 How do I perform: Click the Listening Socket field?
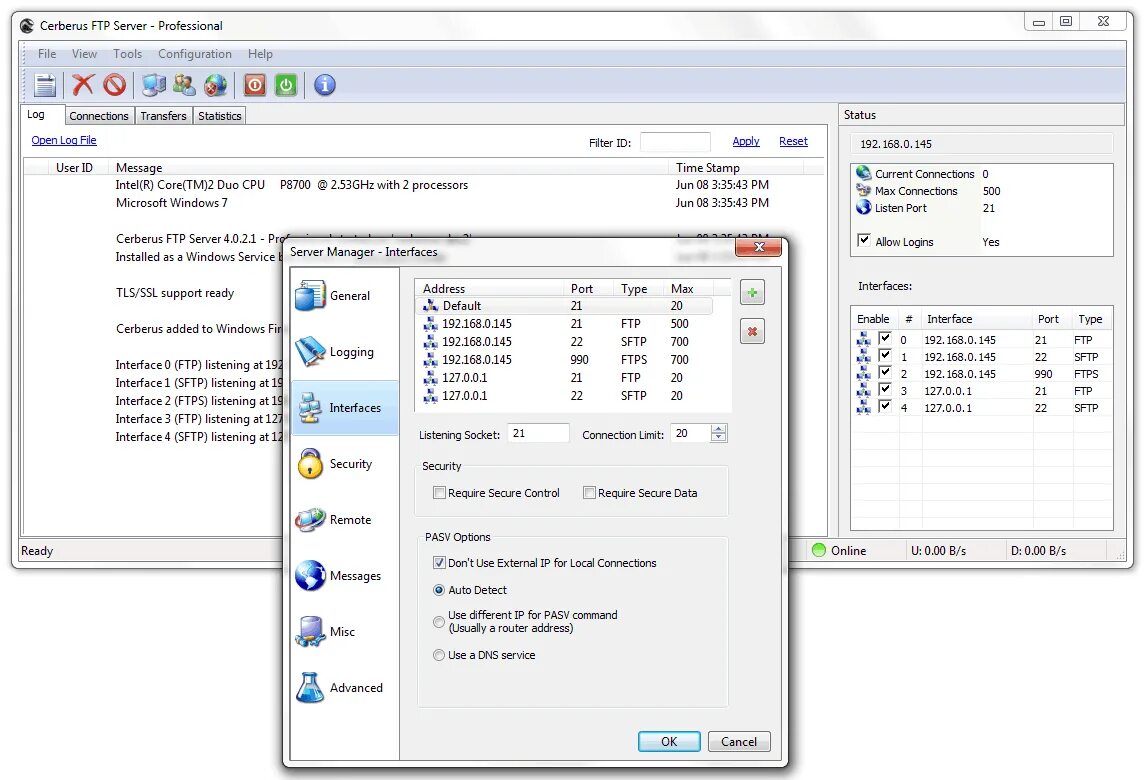pyautogui.click(x=538, y=433)
